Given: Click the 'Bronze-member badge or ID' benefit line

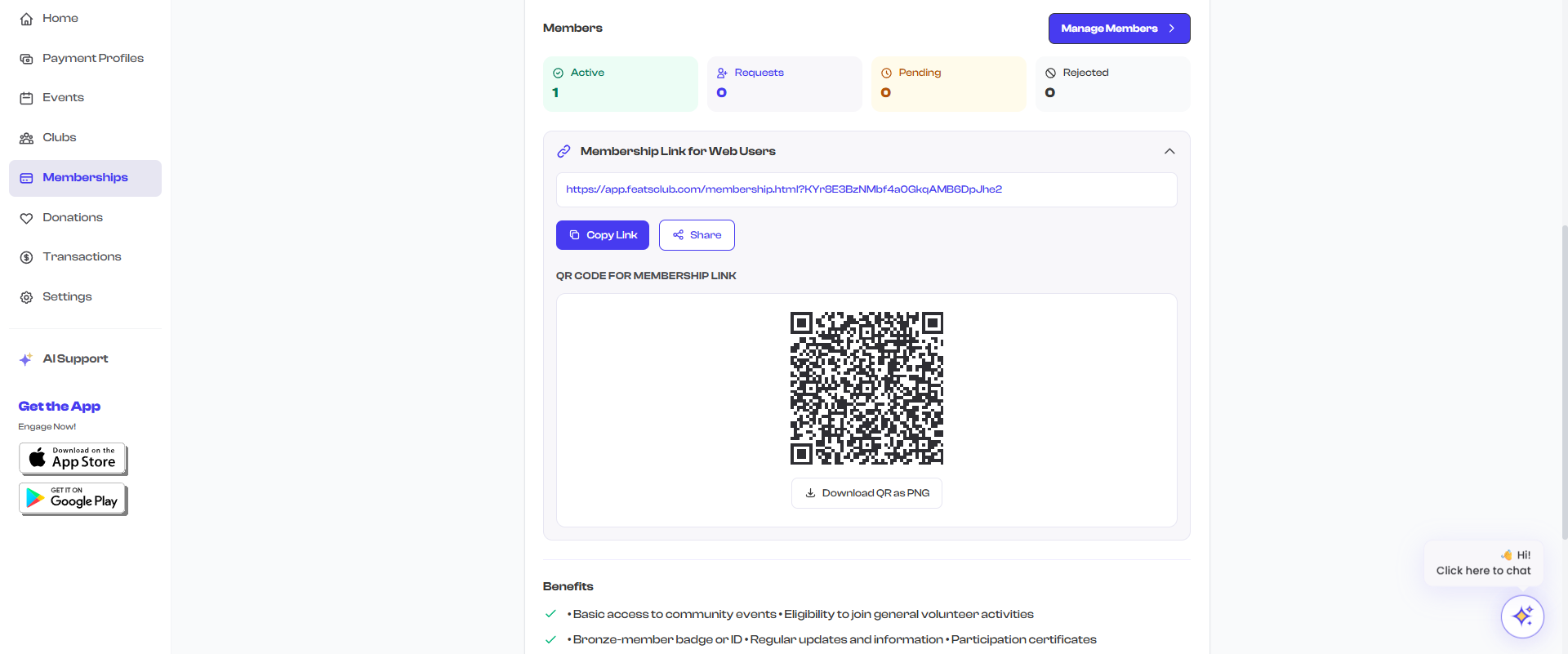Looking at the screenshot, I should point(831,640).
